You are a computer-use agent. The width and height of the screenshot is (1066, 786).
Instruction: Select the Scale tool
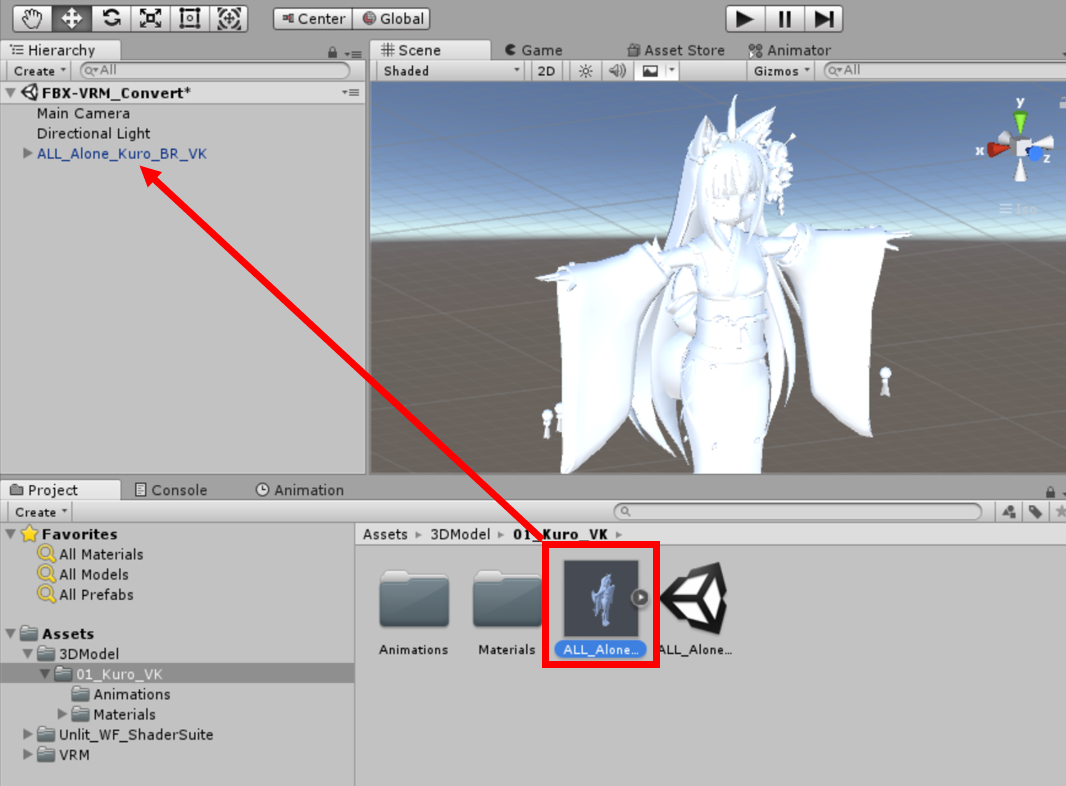click(150, 18)
